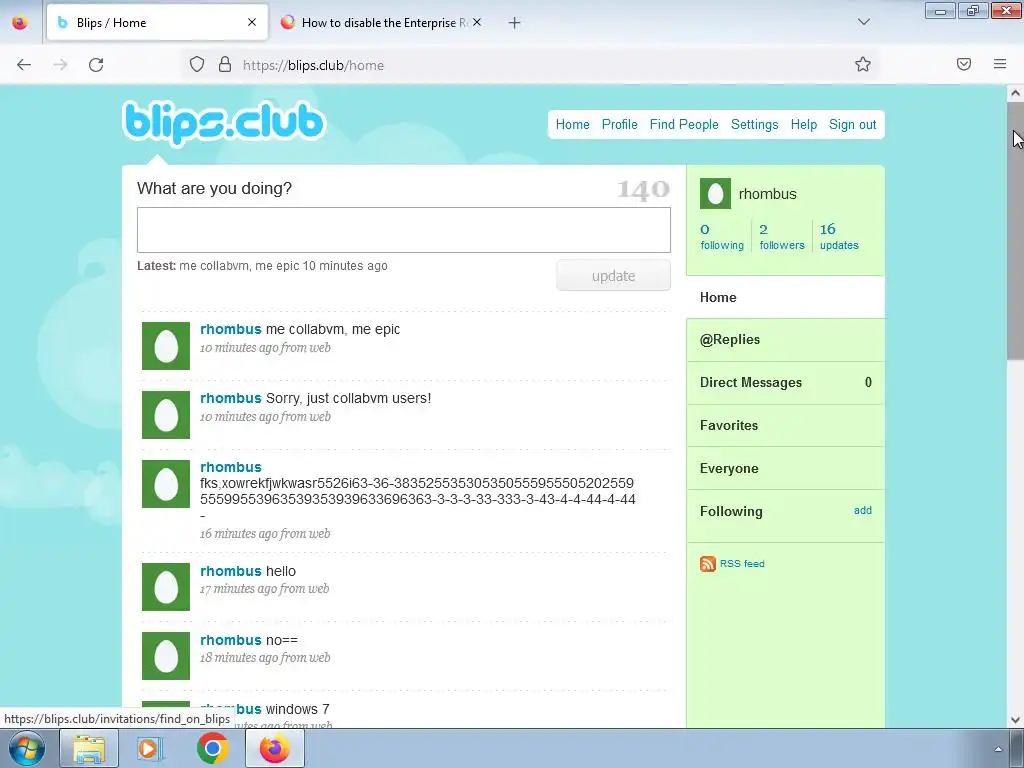1024x768 pixels.
Task: Launch Google Chrome from taskbar
Action: click(x=212, y=748)
